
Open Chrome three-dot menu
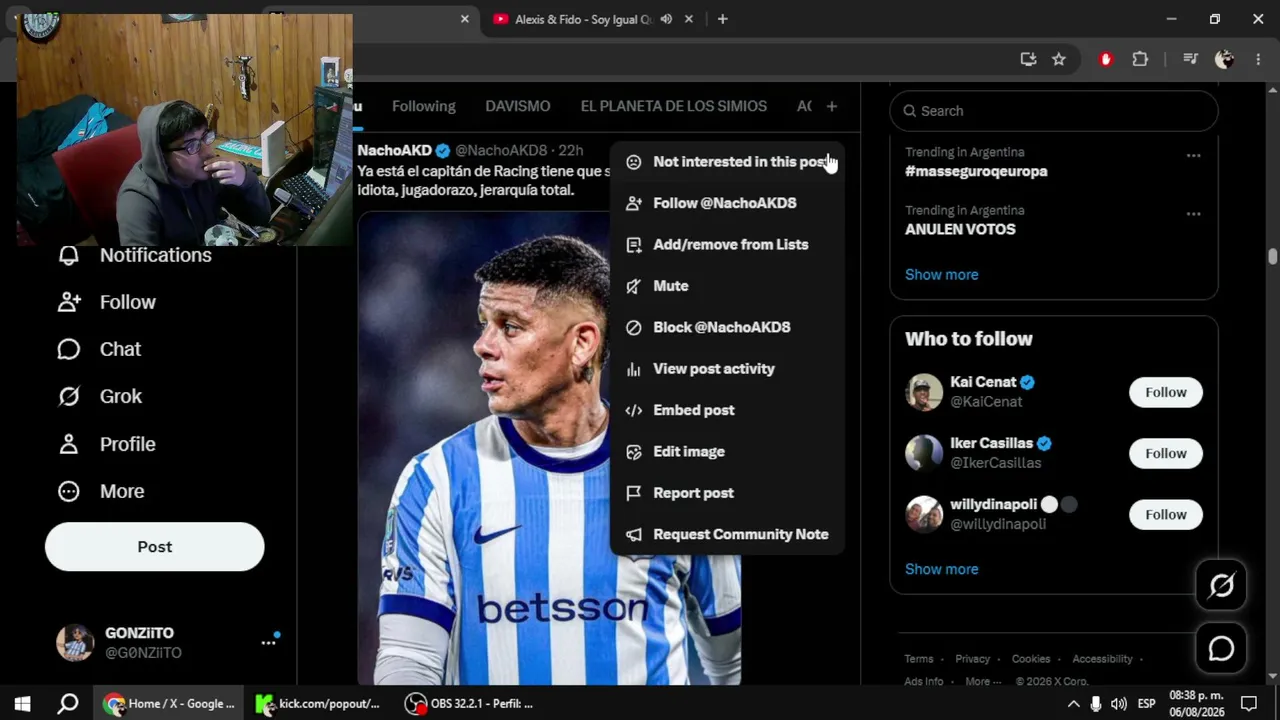click(x=1258, y=59)
